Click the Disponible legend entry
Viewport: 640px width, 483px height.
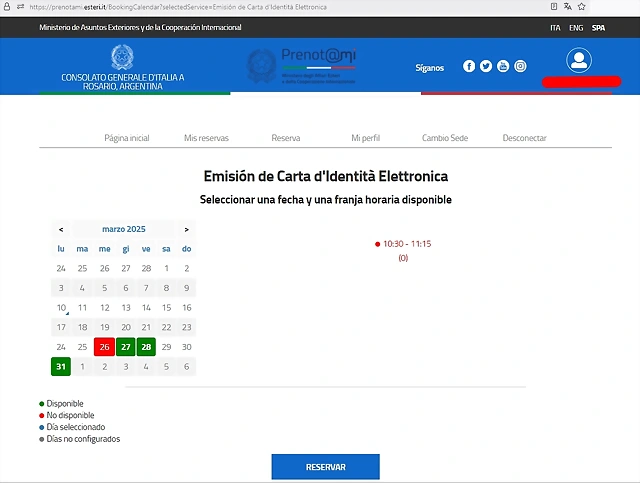pos(61,403)
